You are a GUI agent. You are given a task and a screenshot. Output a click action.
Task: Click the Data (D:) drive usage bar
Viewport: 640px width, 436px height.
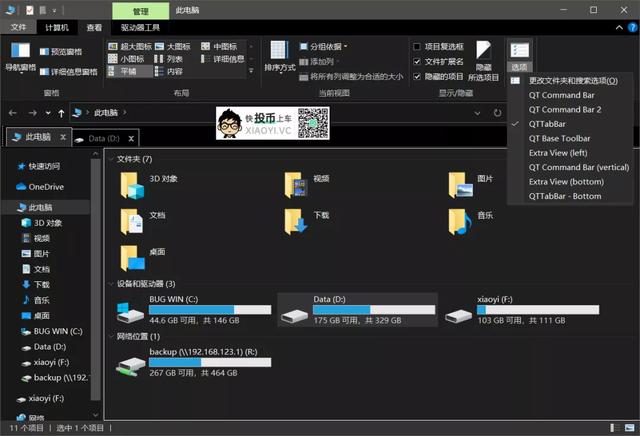[374, 309]
